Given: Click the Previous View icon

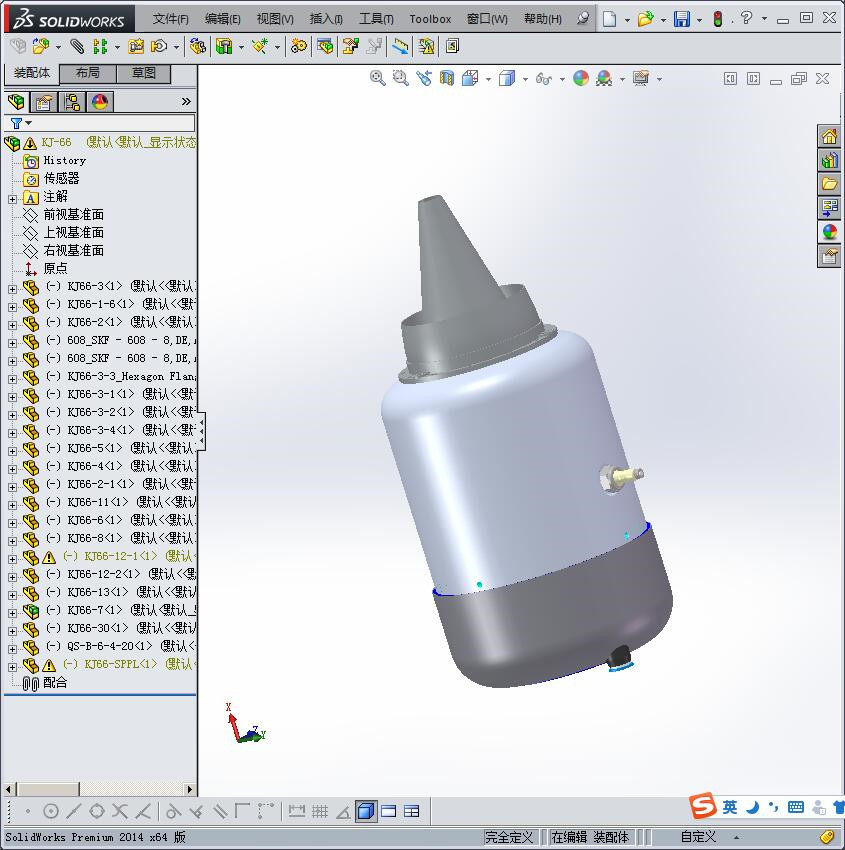Looking at the screenshot, I should [424, 79].
